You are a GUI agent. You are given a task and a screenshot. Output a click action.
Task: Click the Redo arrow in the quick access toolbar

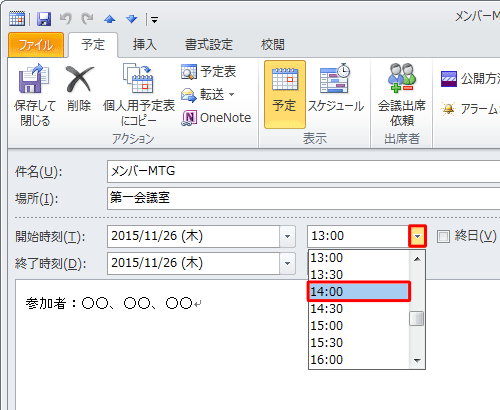87,19
